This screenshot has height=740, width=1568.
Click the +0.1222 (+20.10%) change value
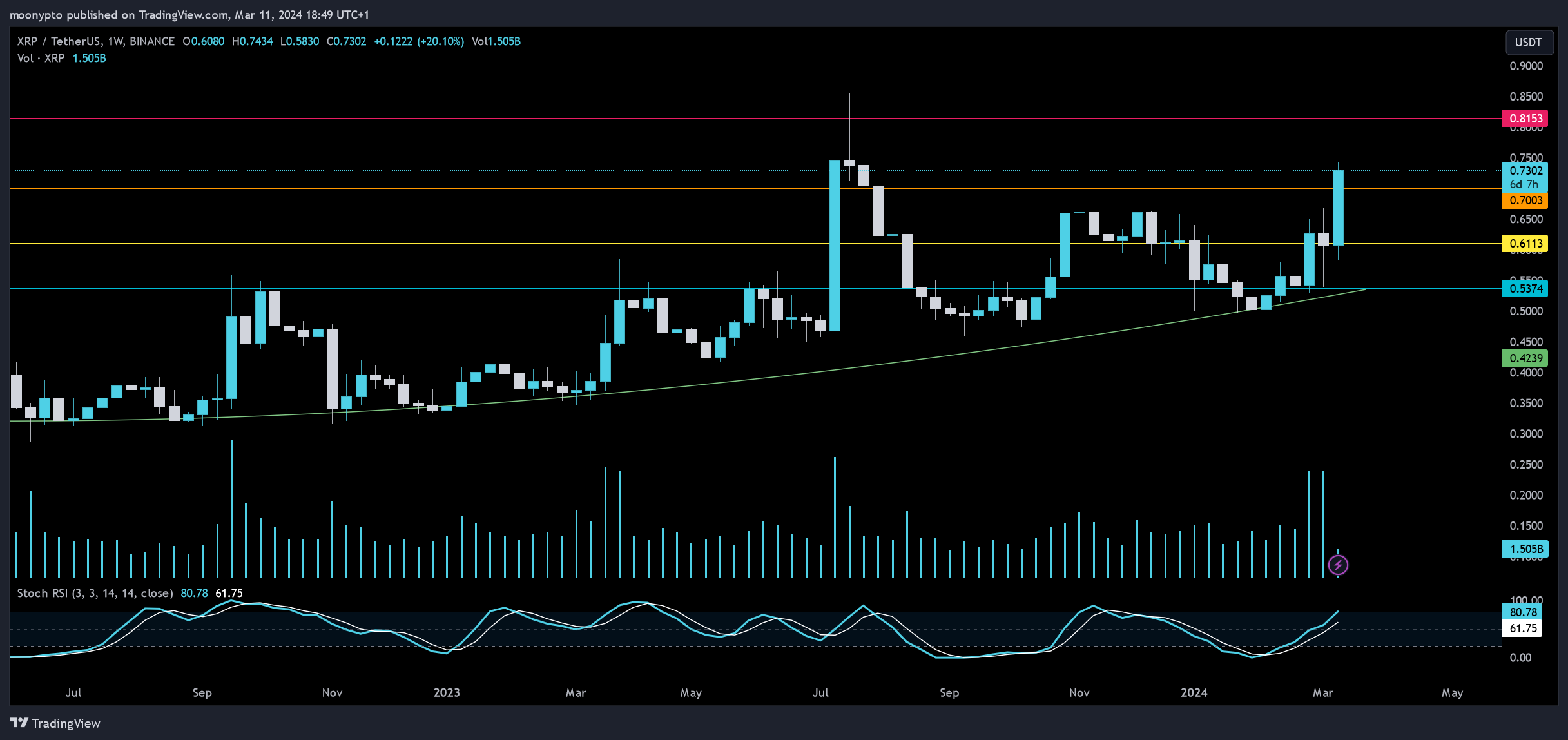click(x=419, y=41)
